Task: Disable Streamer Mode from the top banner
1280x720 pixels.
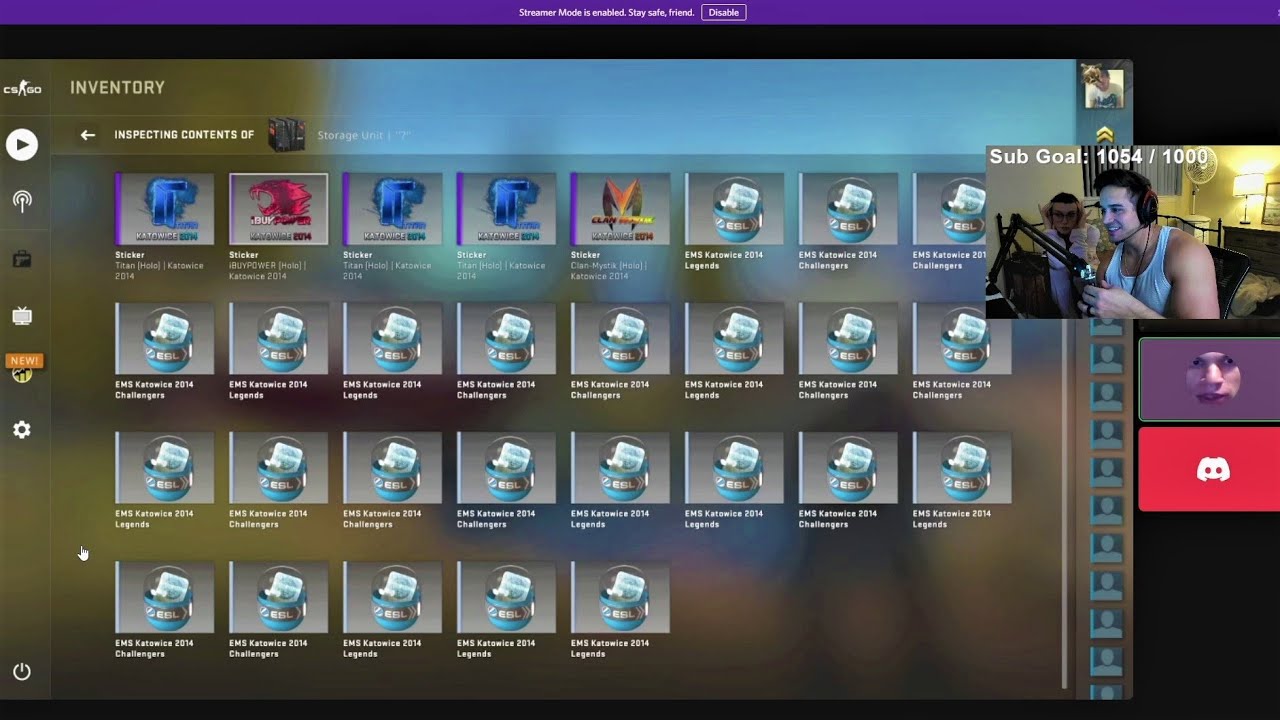Action: tap(723, 12)
